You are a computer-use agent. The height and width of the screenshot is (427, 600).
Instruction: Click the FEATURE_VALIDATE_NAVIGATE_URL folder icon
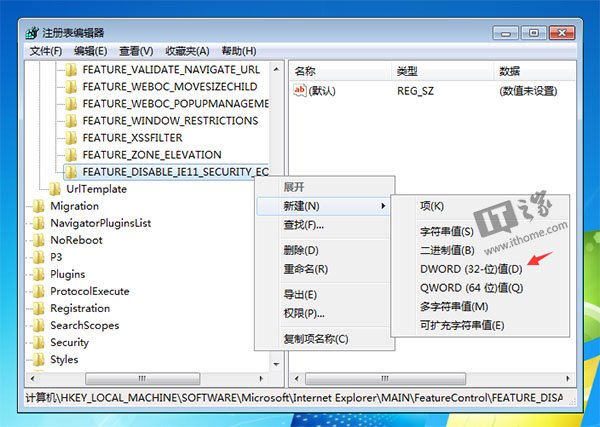(x=71, y=70)
